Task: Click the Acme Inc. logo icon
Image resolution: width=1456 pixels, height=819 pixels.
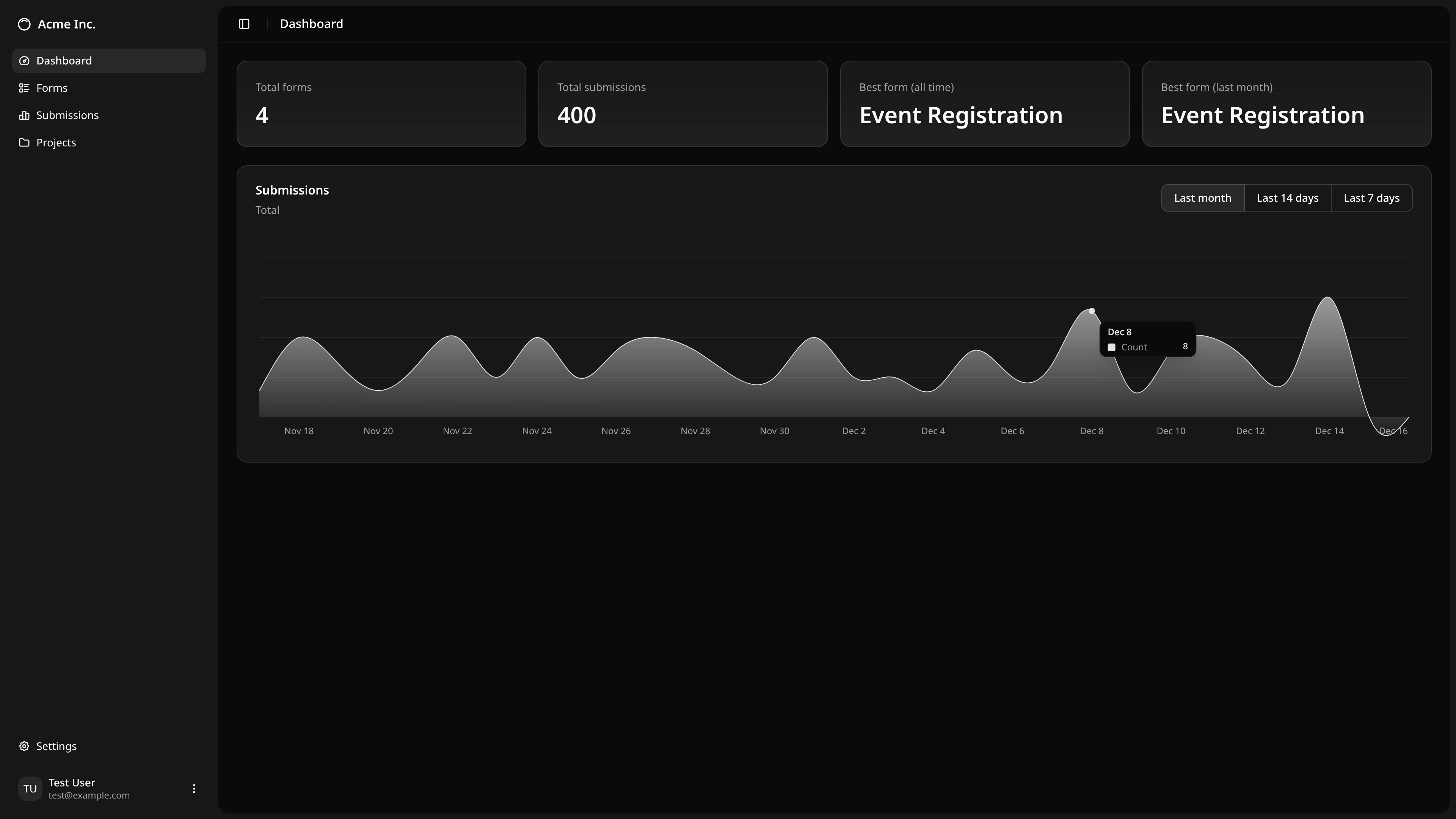Action: 24,24
